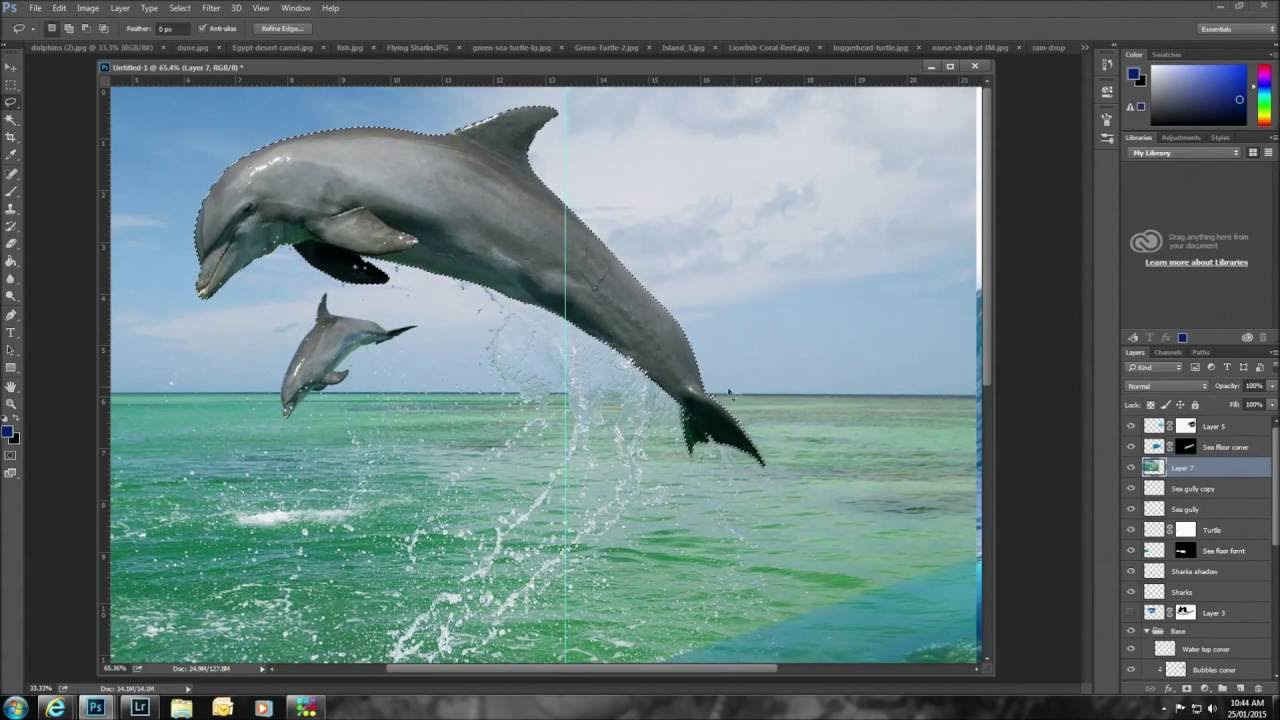Click Internet Explorer in the taskbar

(x=55, y=707)
